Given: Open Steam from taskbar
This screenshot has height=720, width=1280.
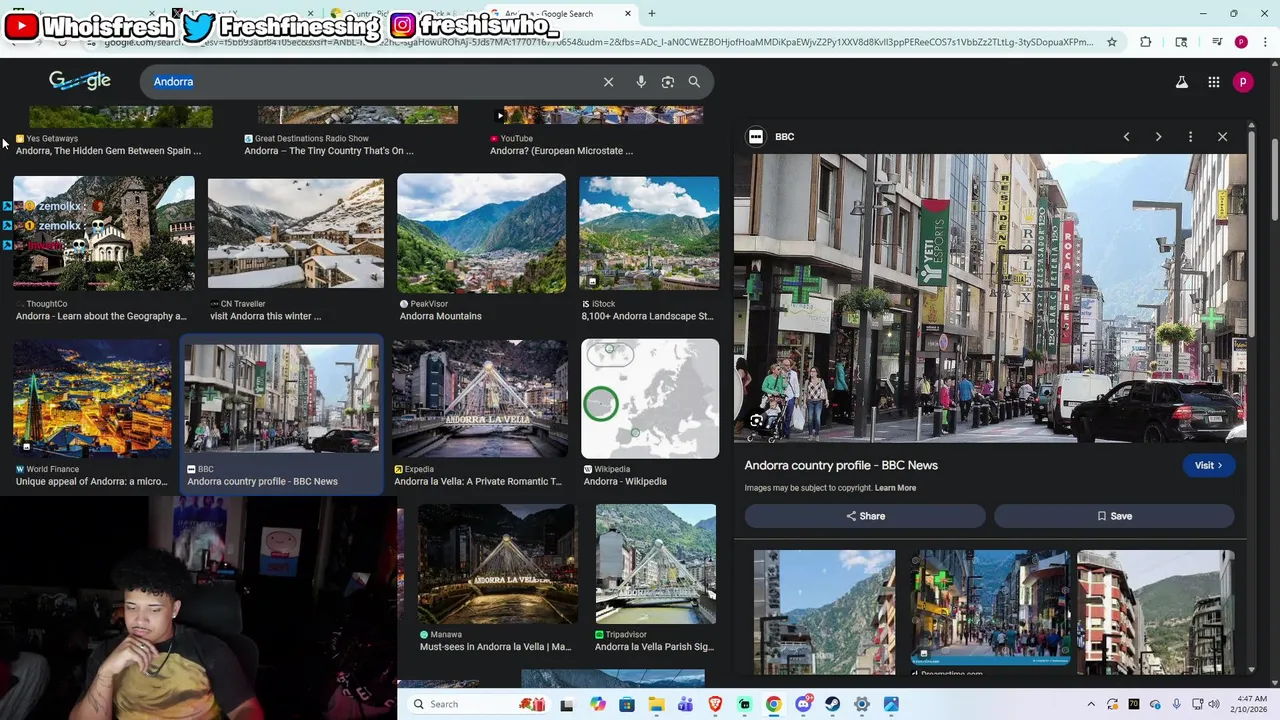Looking at the screenshot, I should (x=833, y=704).
